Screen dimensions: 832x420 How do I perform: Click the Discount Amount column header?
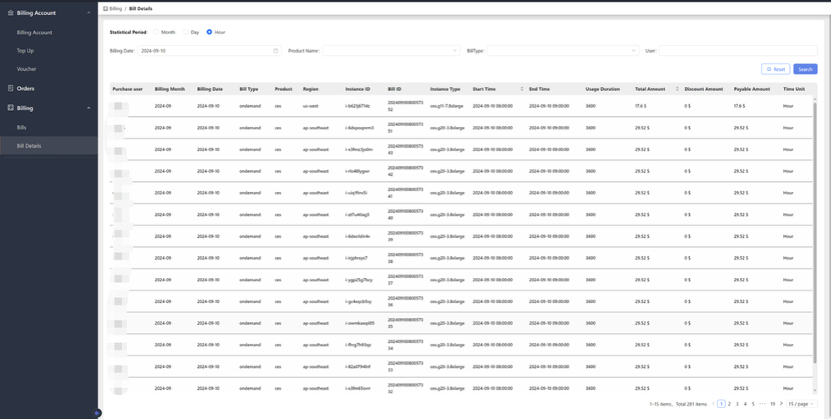click(x=704, y=89)
